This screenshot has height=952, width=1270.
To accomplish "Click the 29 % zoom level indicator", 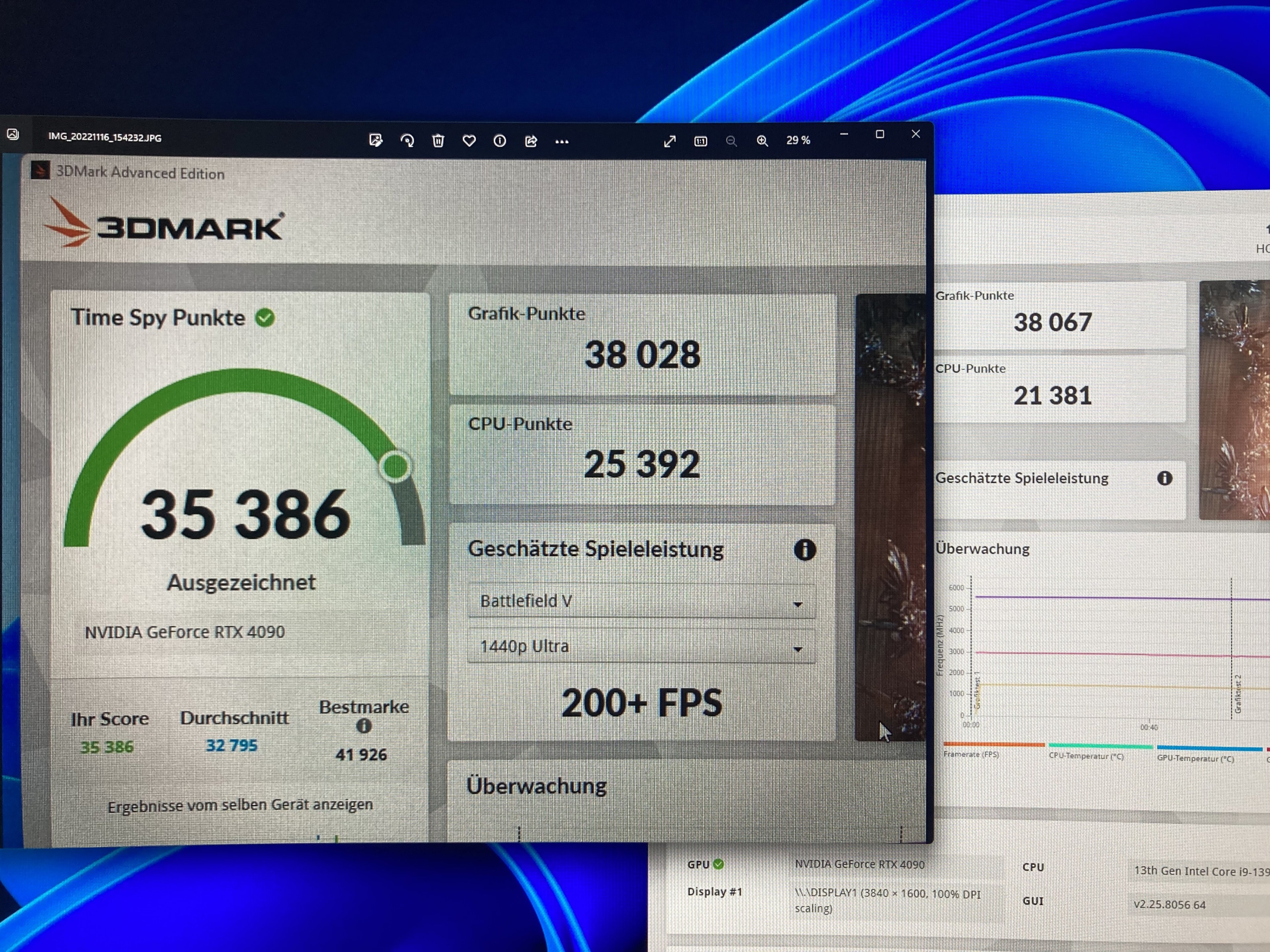I will click(x=798, y=140).
